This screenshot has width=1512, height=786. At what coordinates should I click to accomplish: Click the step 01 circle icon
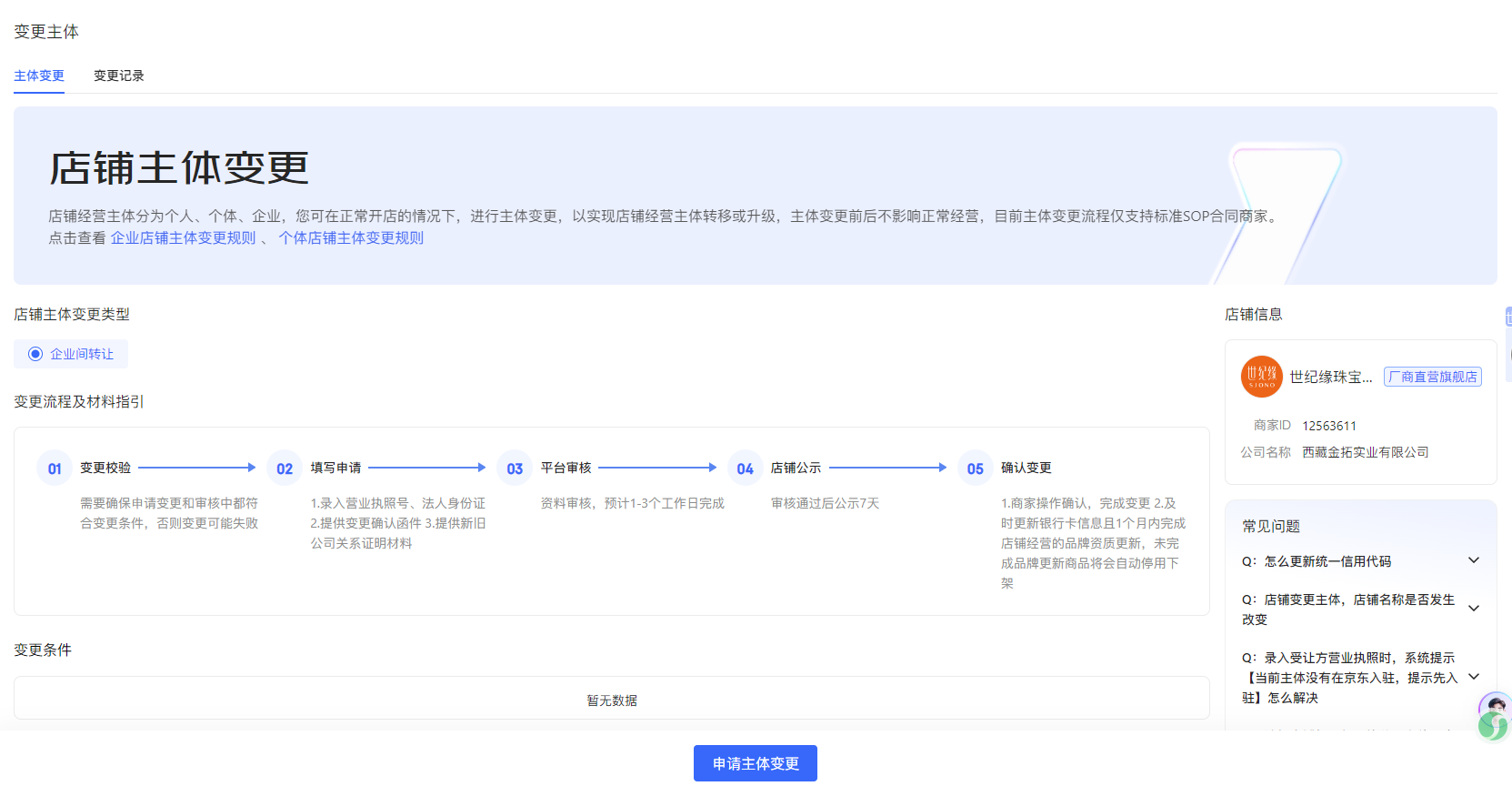coord(55,469)
